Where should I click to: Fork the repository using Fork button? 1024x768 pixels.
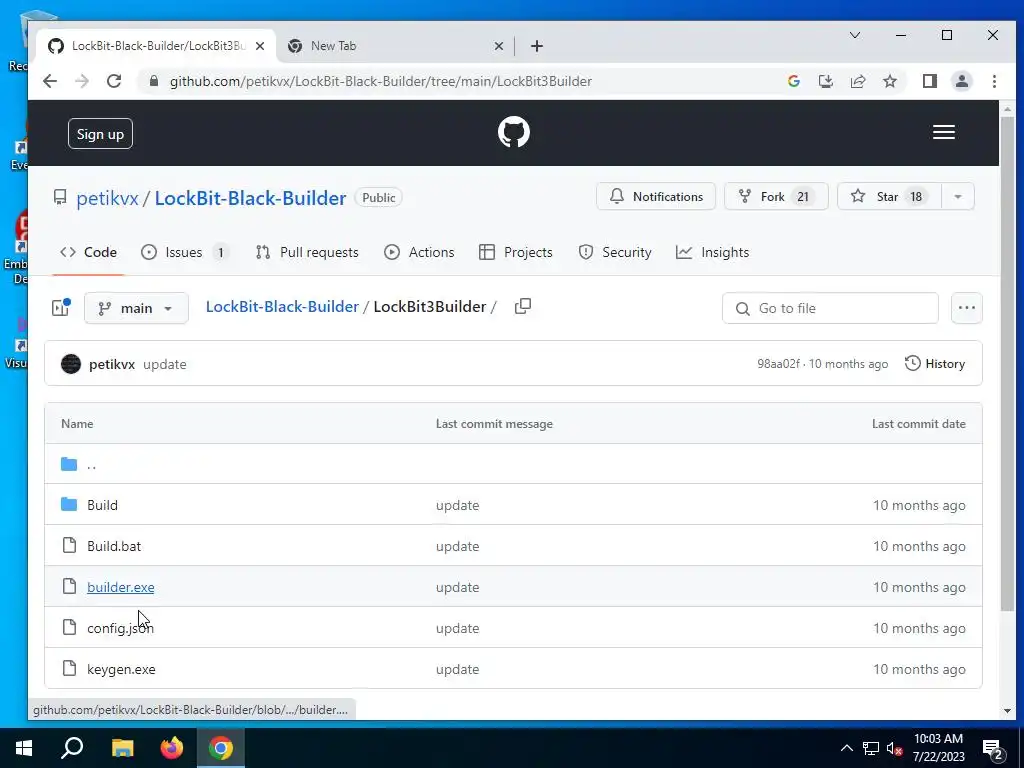click(776, 197)
